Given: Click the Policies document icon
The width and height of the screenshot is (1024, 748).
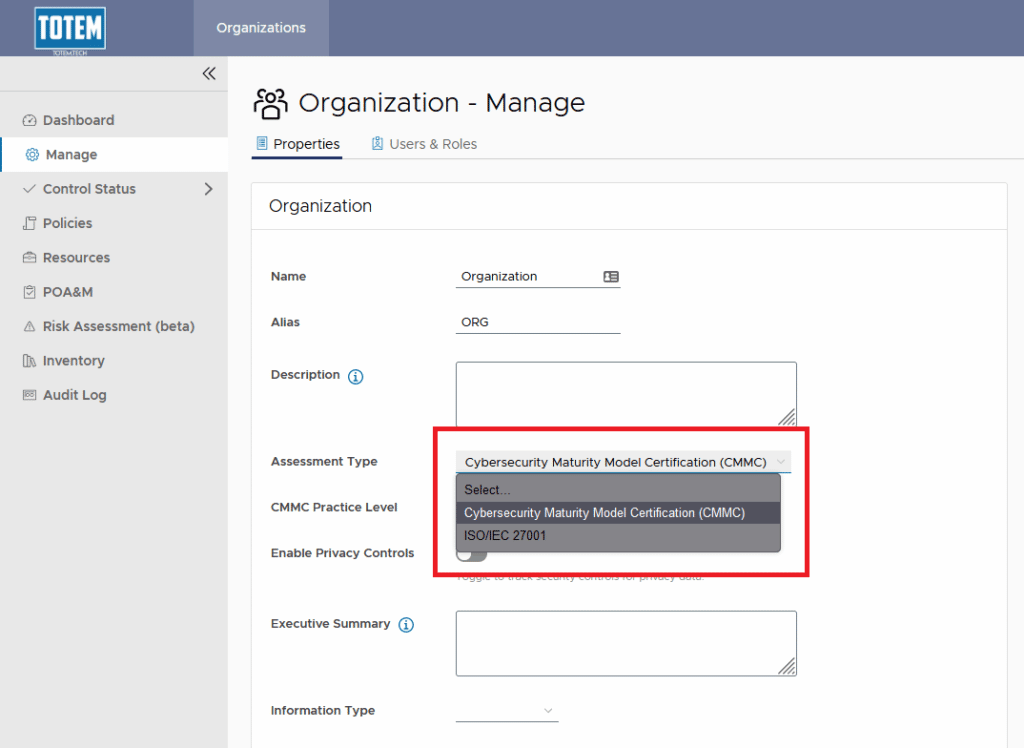Looking at the screenshot, I should [29, 223].
